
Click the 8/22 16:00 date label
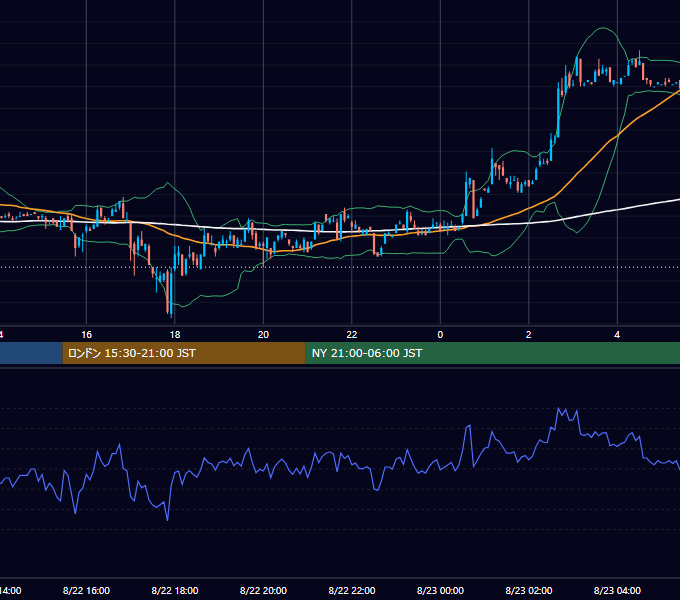click(86, 590)
